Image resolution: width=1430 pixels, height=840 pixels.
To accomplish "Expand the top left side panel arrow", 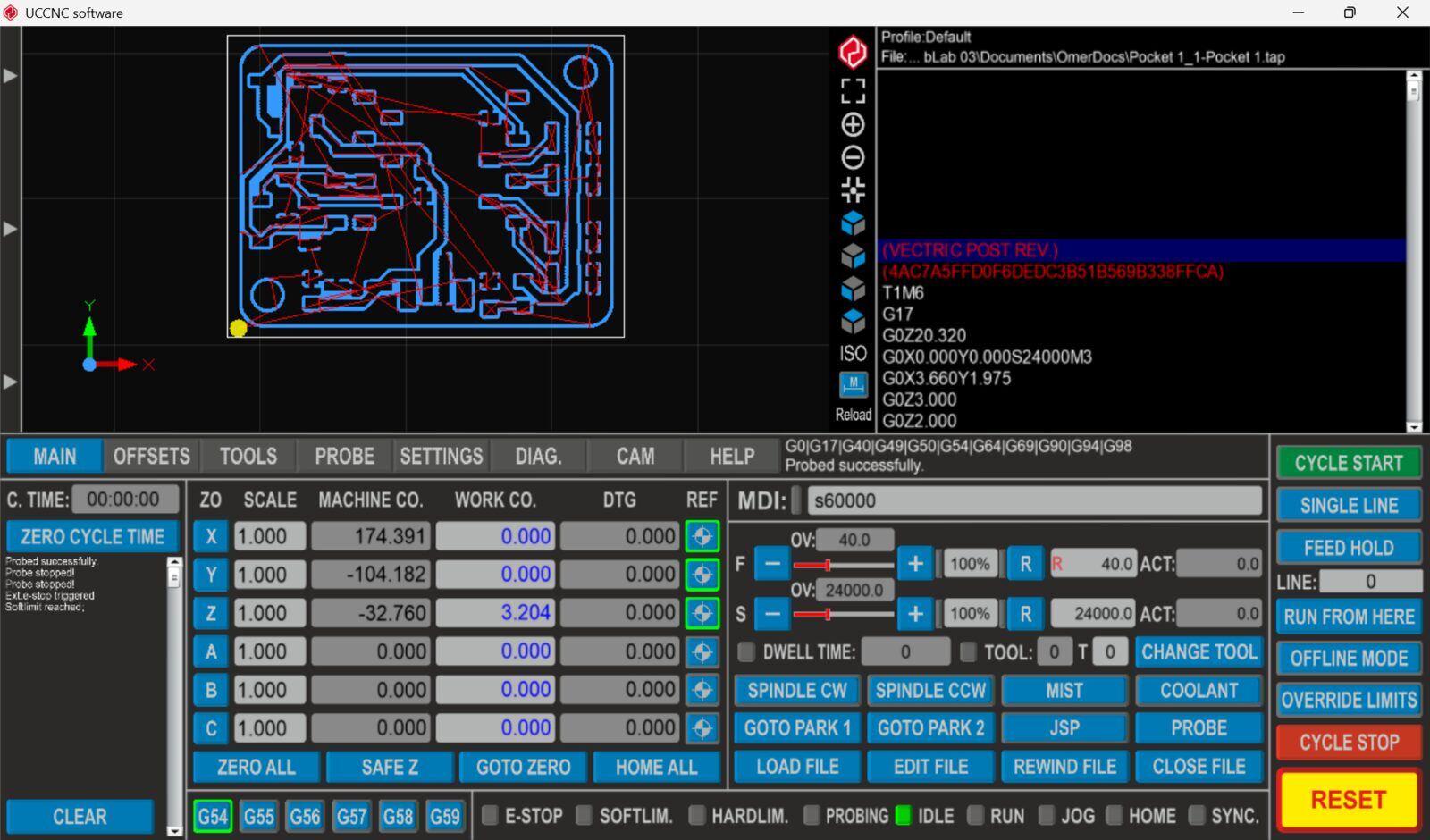I will [10, 76].
